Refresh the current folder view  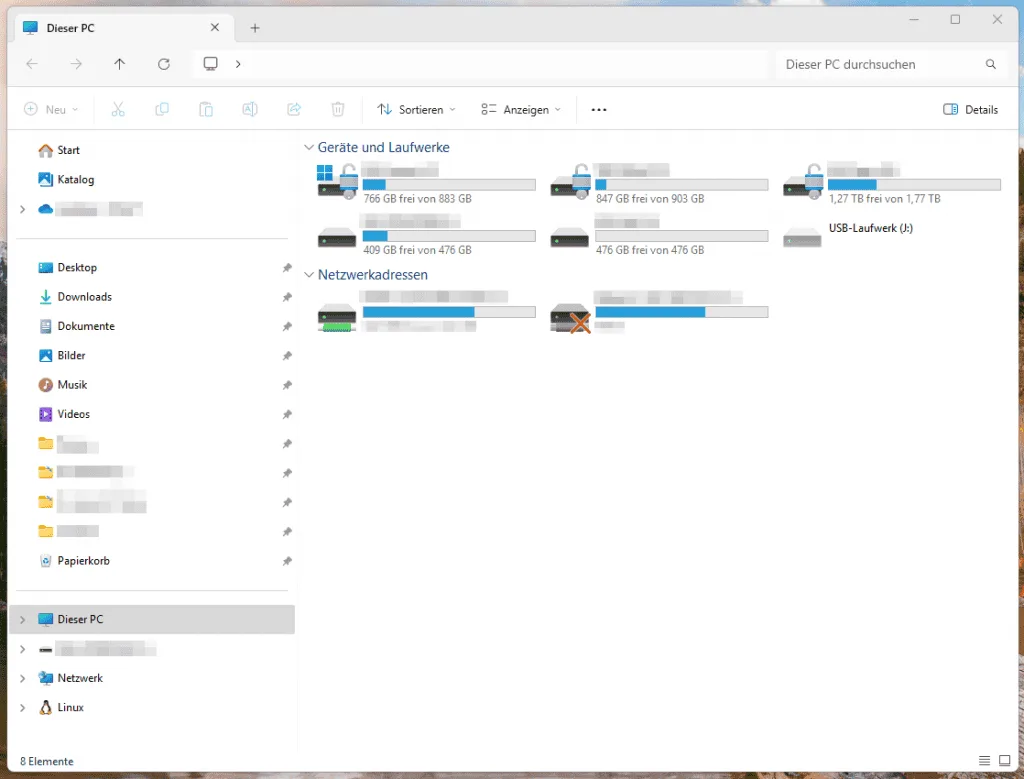(x=163, y=63)
